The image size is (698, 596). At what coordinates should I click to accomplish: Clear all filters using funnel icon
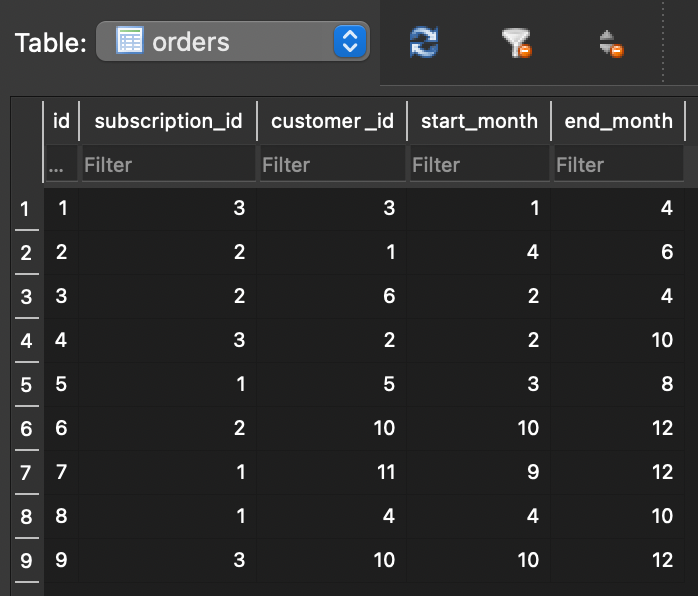click(517, 43)
